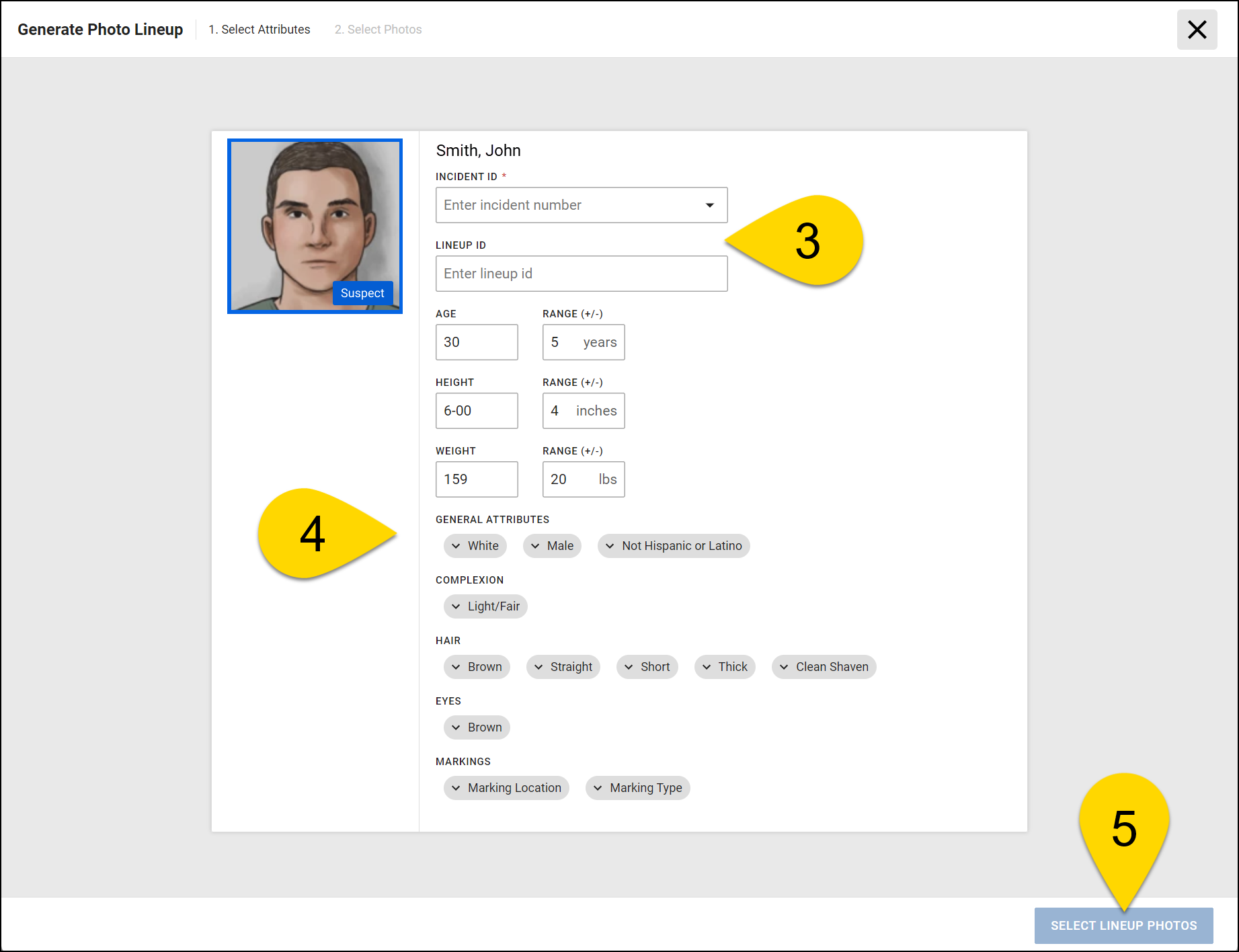The height and width of the screenshot is (952, 1239).
Task: Go to the Select Photos step
Action: pos(378,29)
